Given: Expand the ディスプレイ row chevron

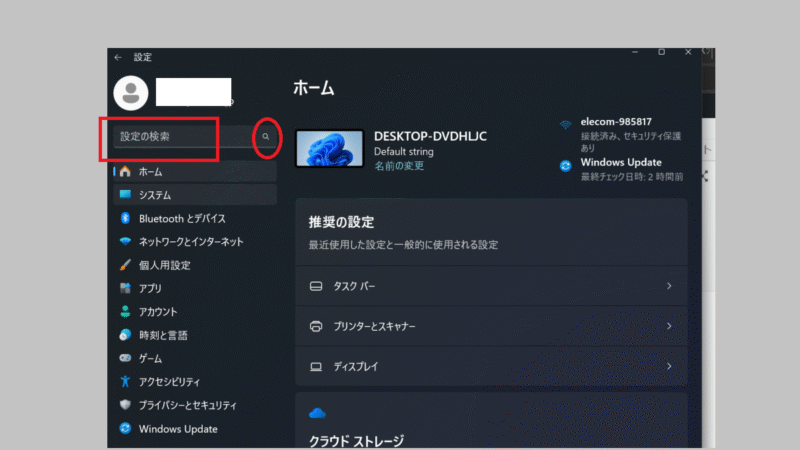Looking at the screenshot, I should [669, 366].
